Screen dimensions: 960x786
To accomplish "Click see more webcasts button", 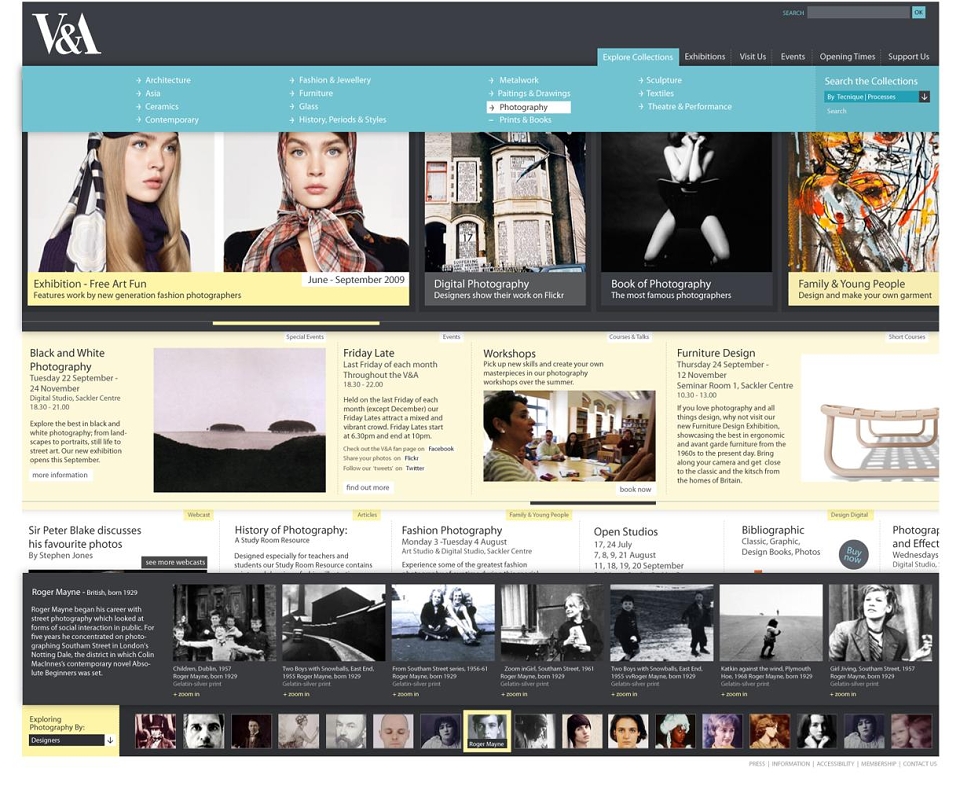I will [175, 562].
